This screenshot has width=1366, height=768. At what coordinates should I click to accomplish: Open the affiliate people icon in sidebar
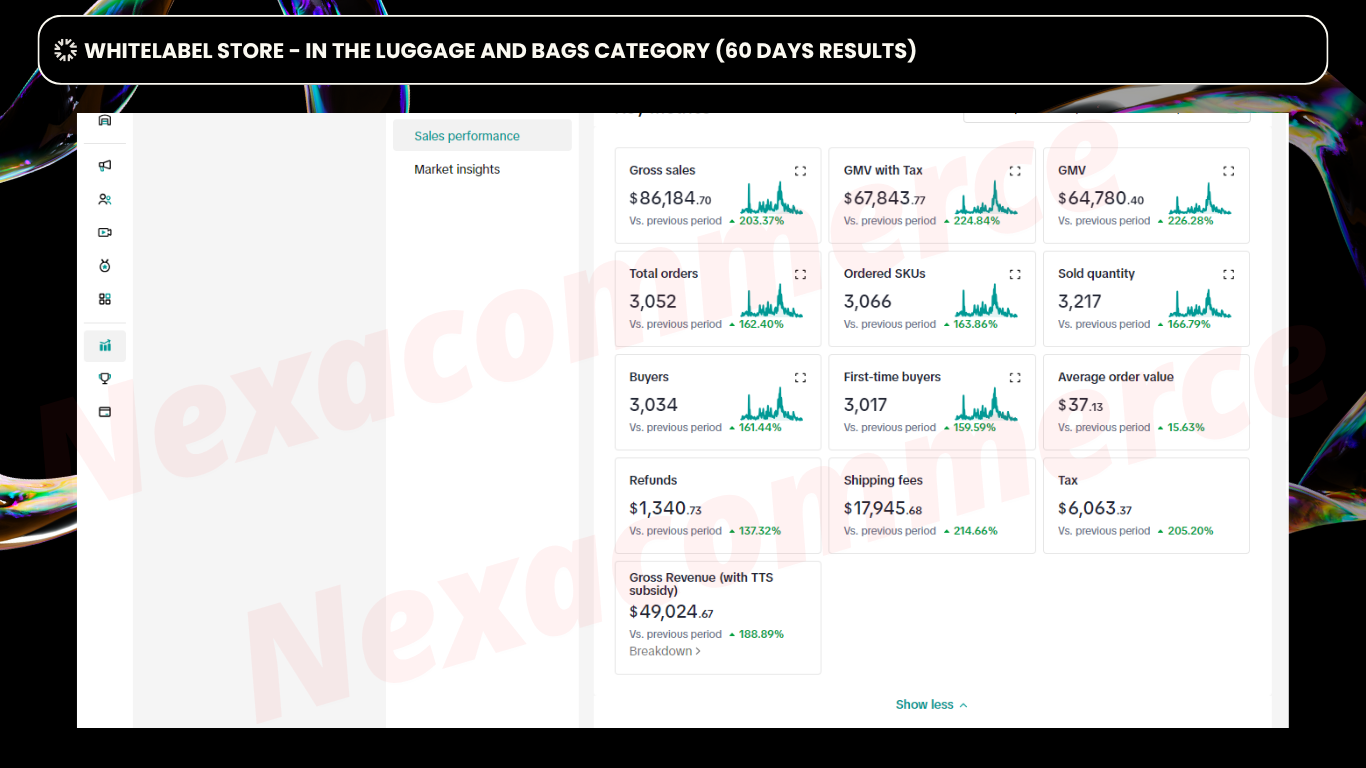coord(105,199)
